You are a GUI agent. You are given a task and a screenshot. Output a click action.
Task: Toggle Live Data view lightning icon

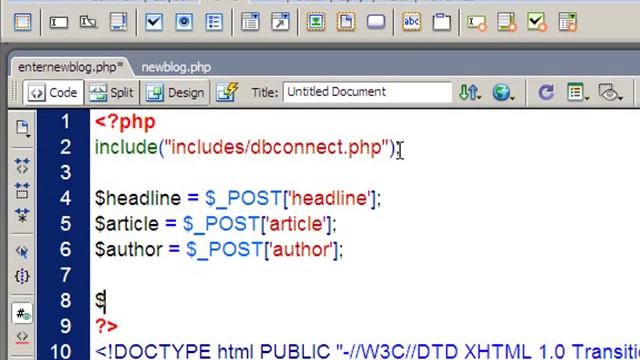[x=227, y=92]
